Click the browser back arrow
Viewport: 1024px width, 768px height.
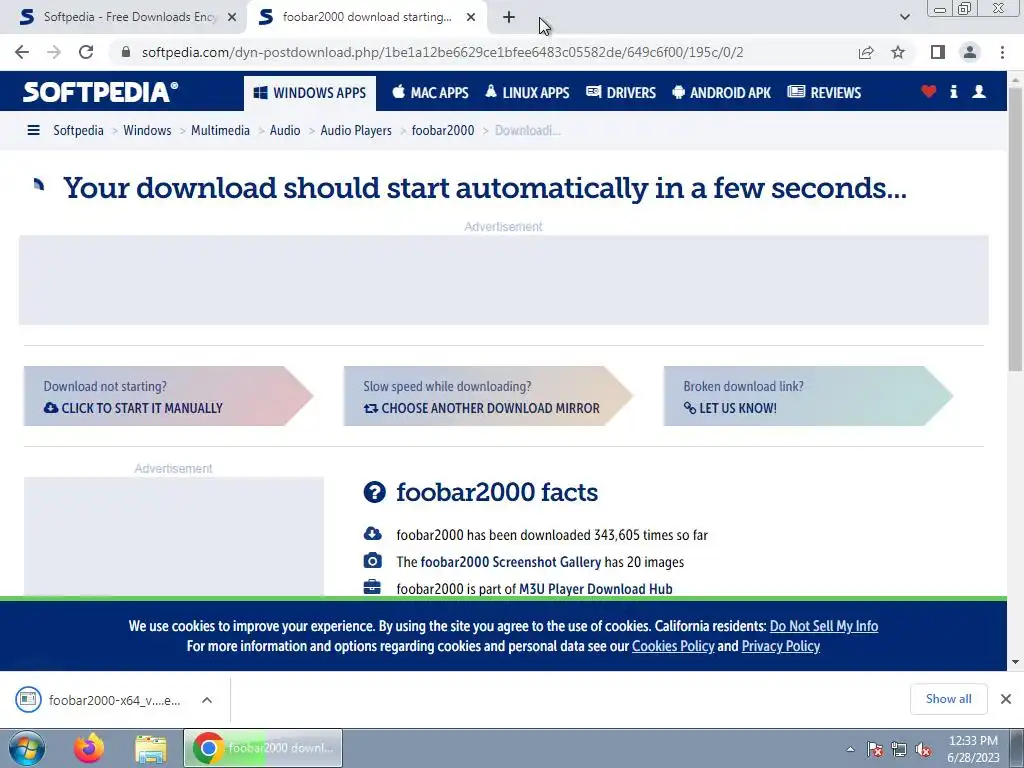click(x=22, y=52)
